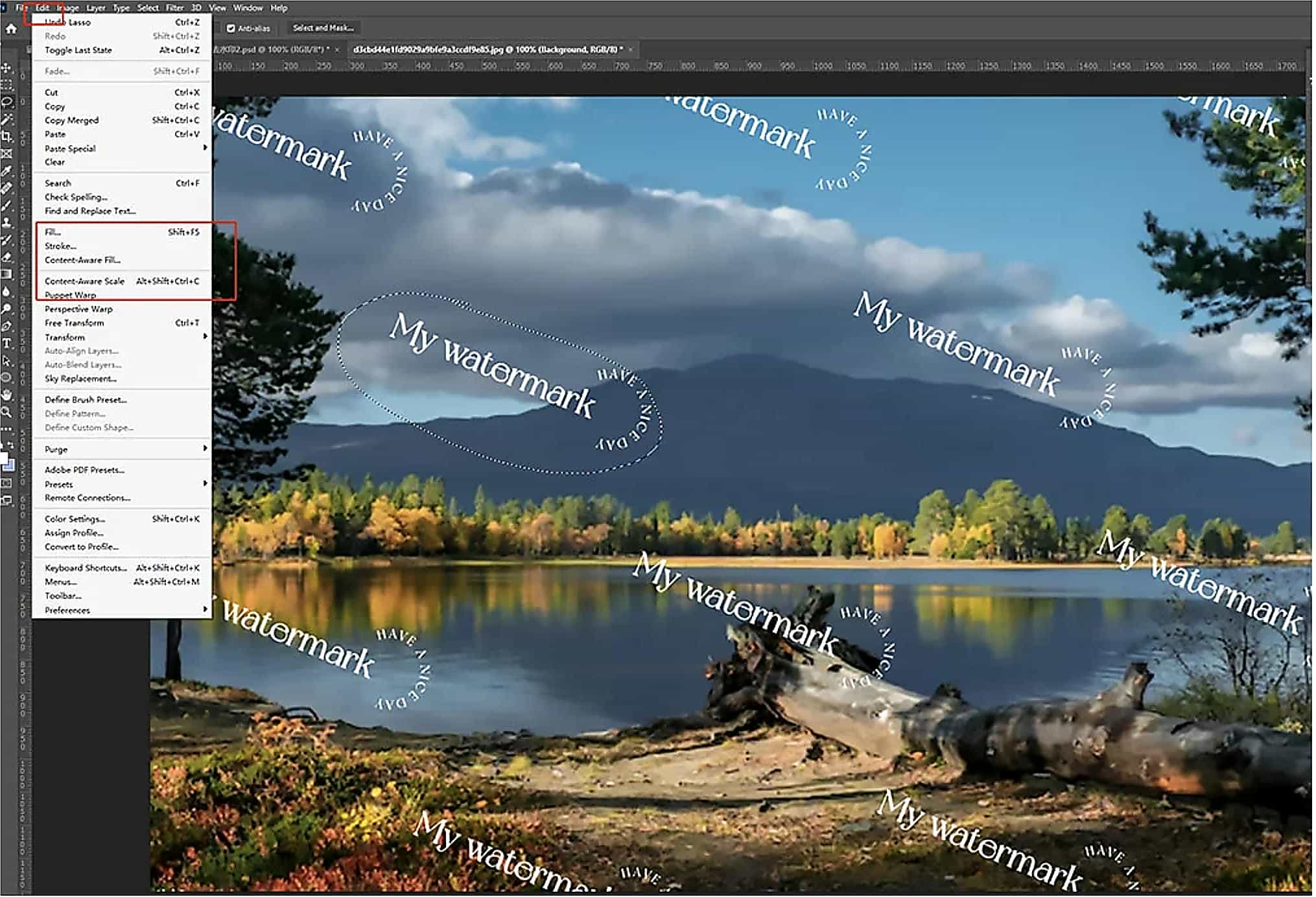Screen dimensions: 1316x897
Task: Select the Zoom tool
Action: (7, 412)
